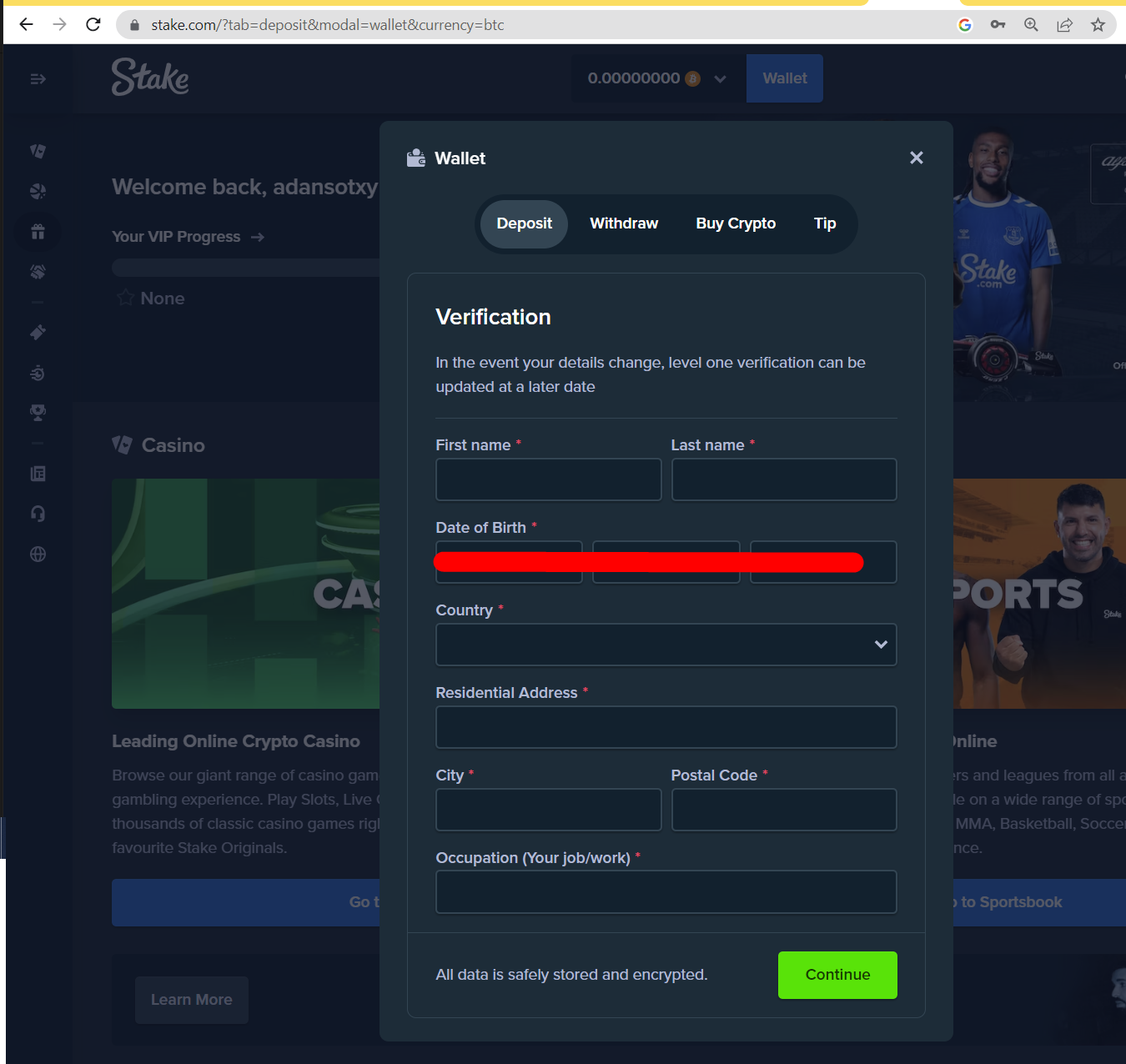Click the First name input field
This screenshot has height=1064, width=1126.
(x=548, y=479)
